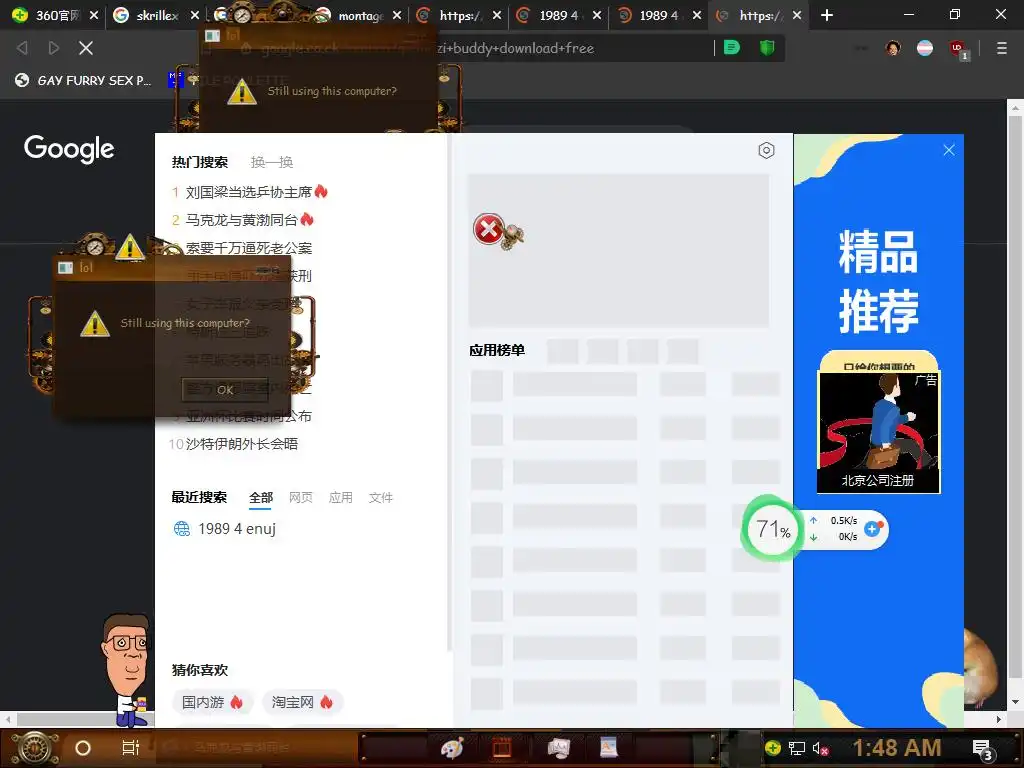Open a new browser tab
Viewport: 1024px width, 768px height.
pyautogui.click(x=827, y=15)
